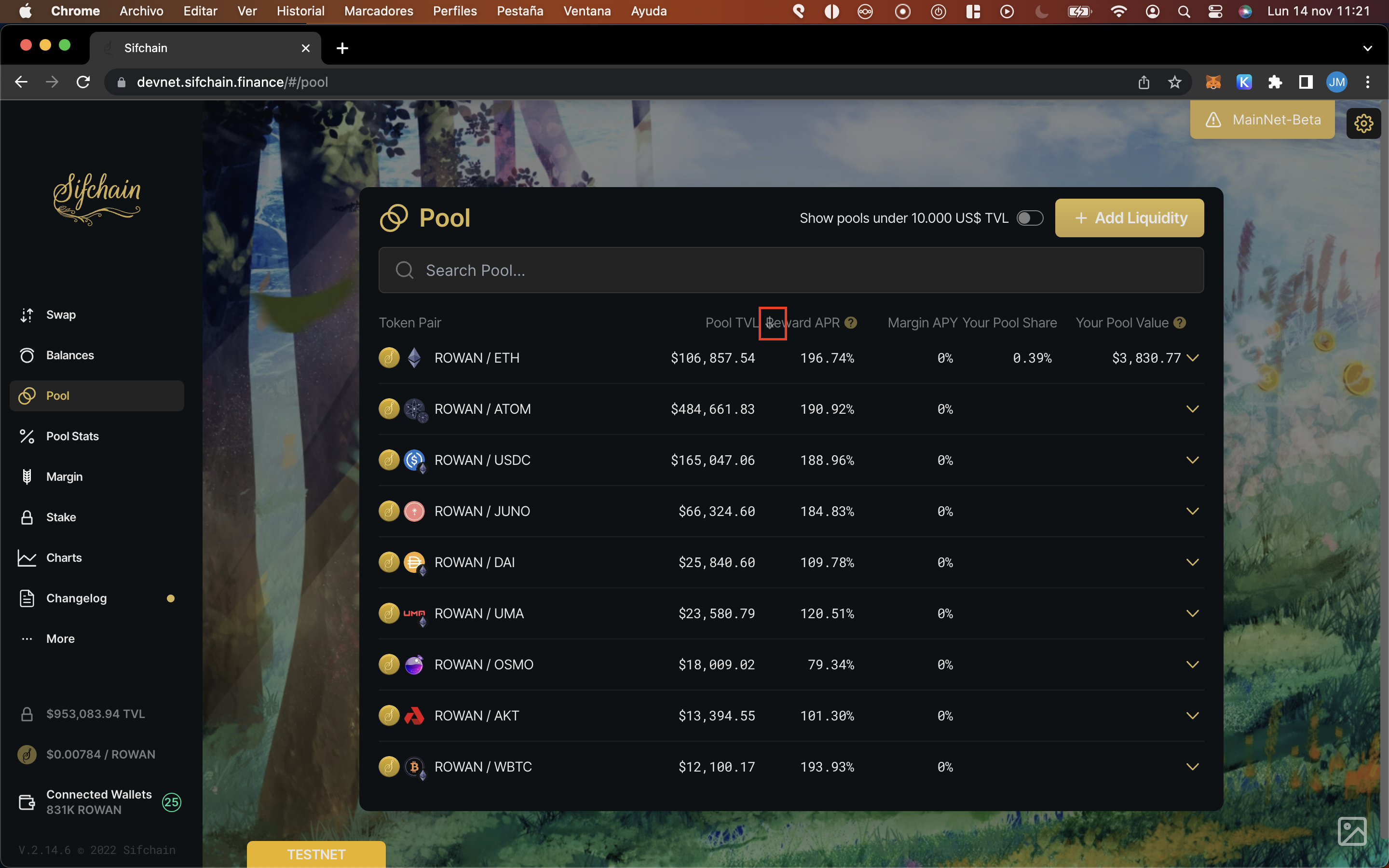1389x868 pixels.
Task: Toggle Show pools under 10.000 US$ TVL
Action: pos(1030,218)
